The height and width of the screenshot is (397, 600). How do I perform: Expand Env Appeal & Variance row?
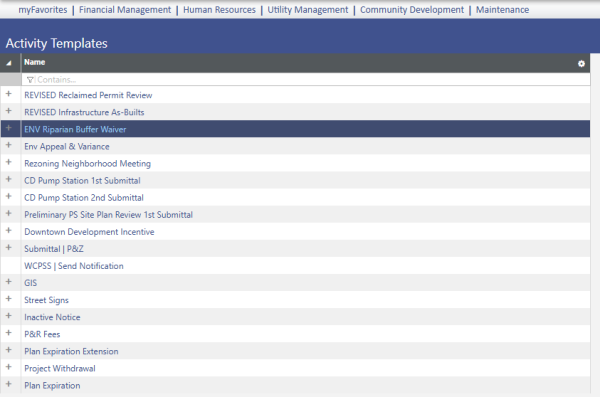(x=9, y=145)
